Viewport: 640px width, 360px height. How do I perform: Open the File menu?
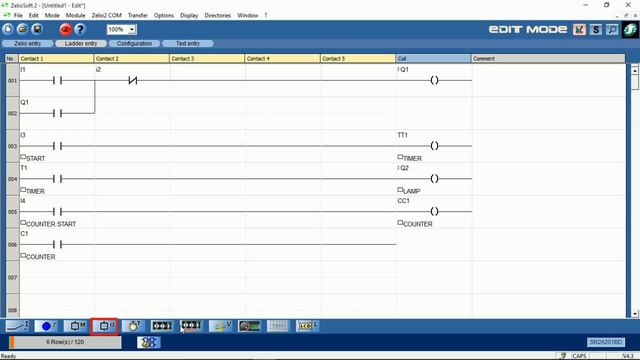coord(18,16)
